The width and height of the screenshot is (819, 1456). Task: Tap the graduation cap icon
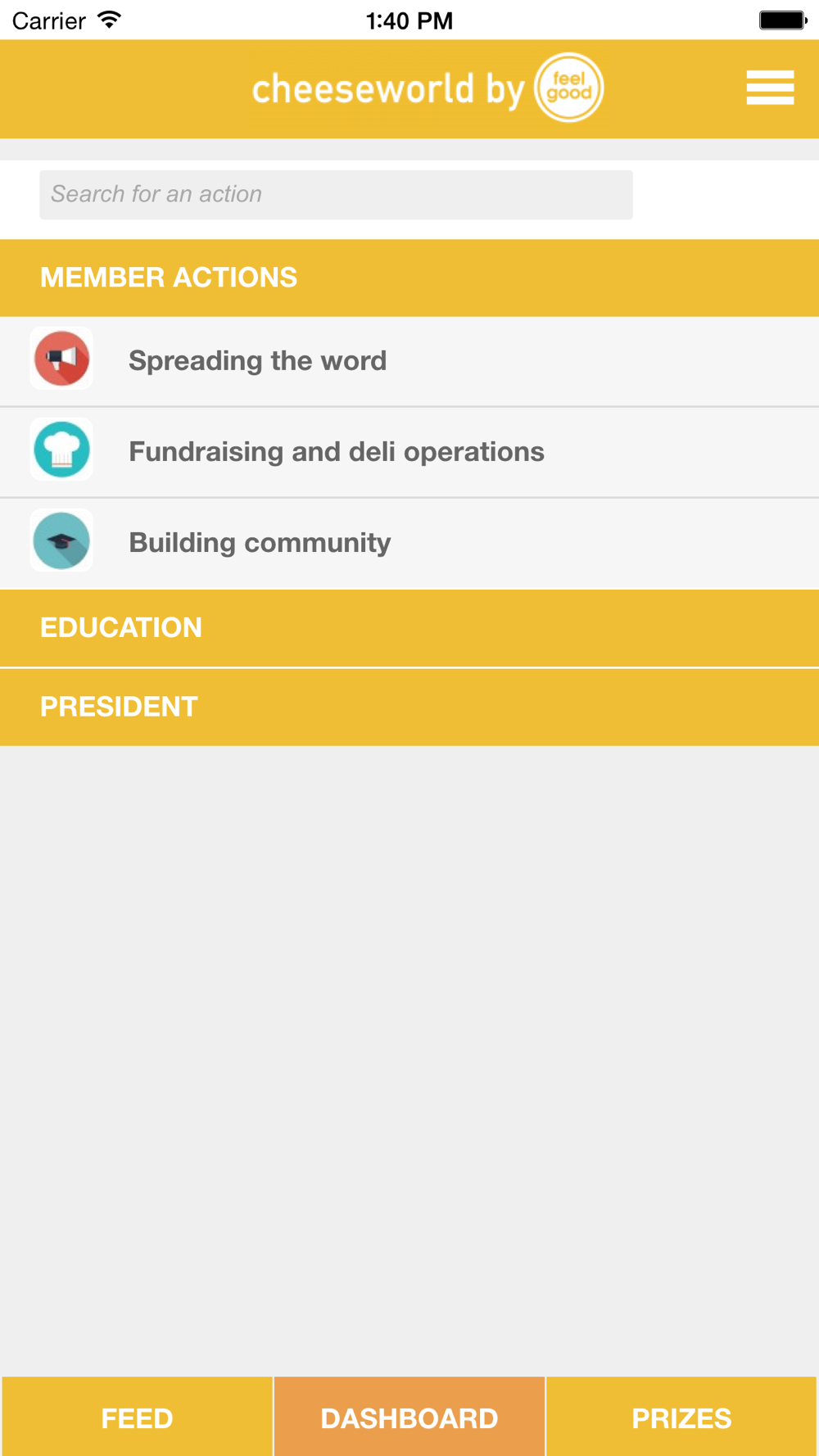tap(61, 540)
